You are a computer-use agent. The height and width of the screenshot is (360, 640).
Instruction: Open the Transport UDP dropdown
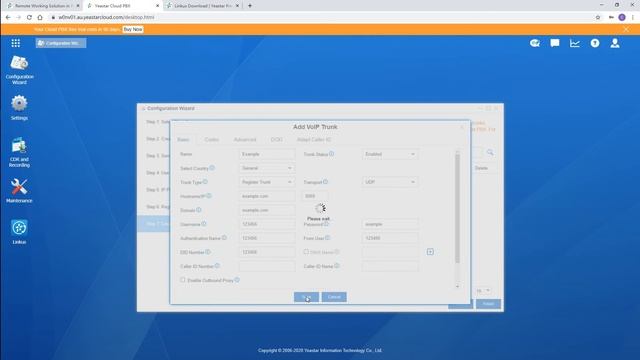pos(390,182)
